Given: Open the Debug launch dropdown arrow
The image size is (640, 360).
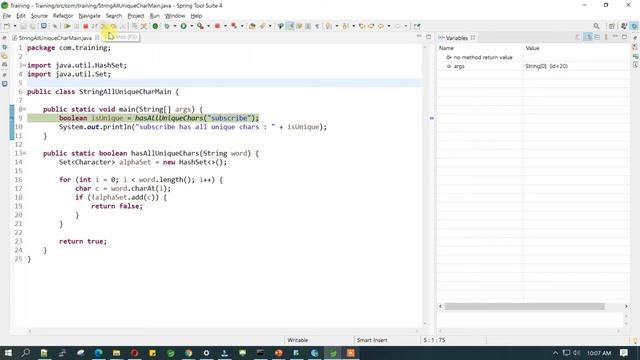Looking at the screenshot, I should pyautogui.click(x=175, y=26).
